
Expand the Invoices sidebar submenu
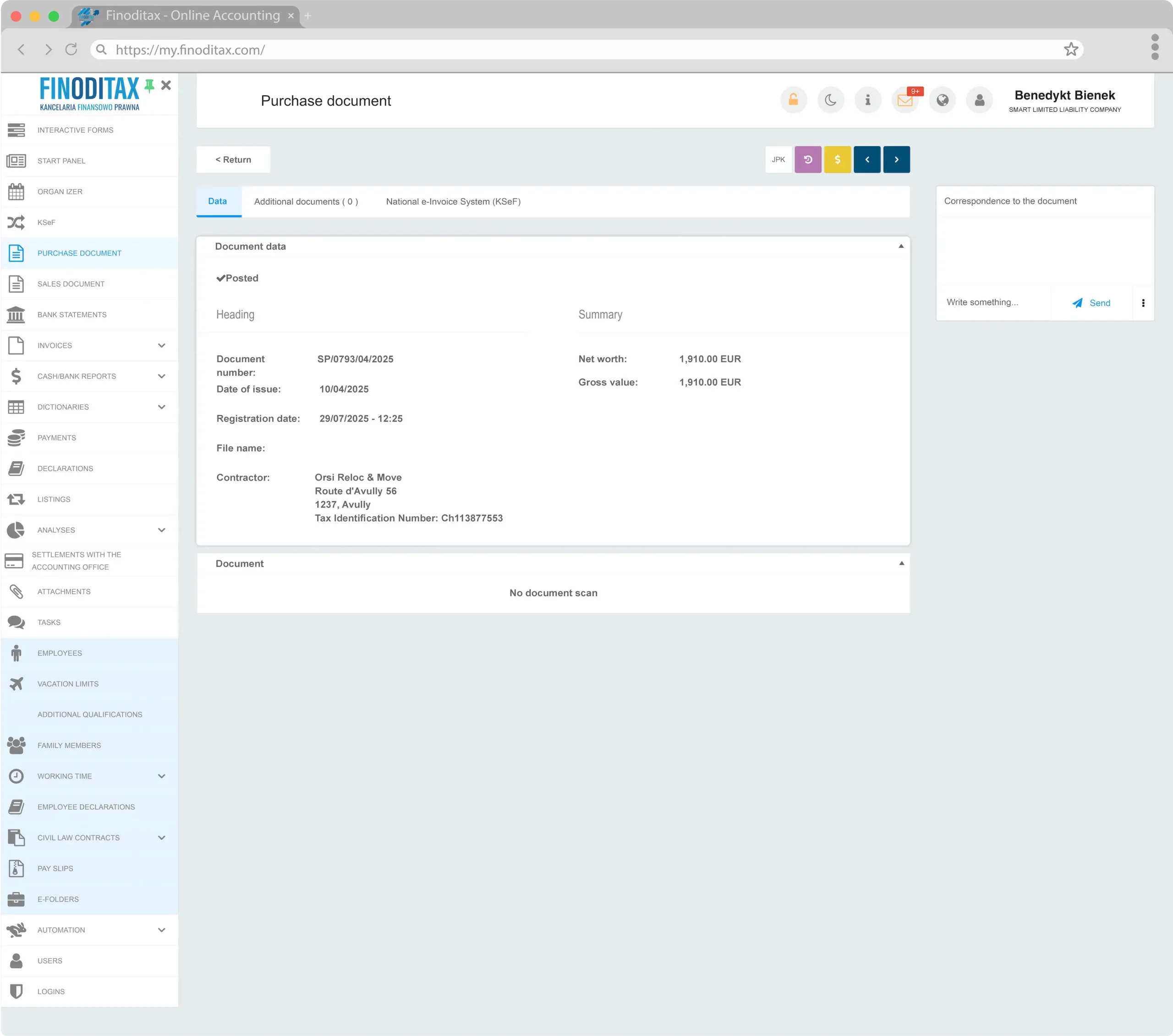point(161,345)
